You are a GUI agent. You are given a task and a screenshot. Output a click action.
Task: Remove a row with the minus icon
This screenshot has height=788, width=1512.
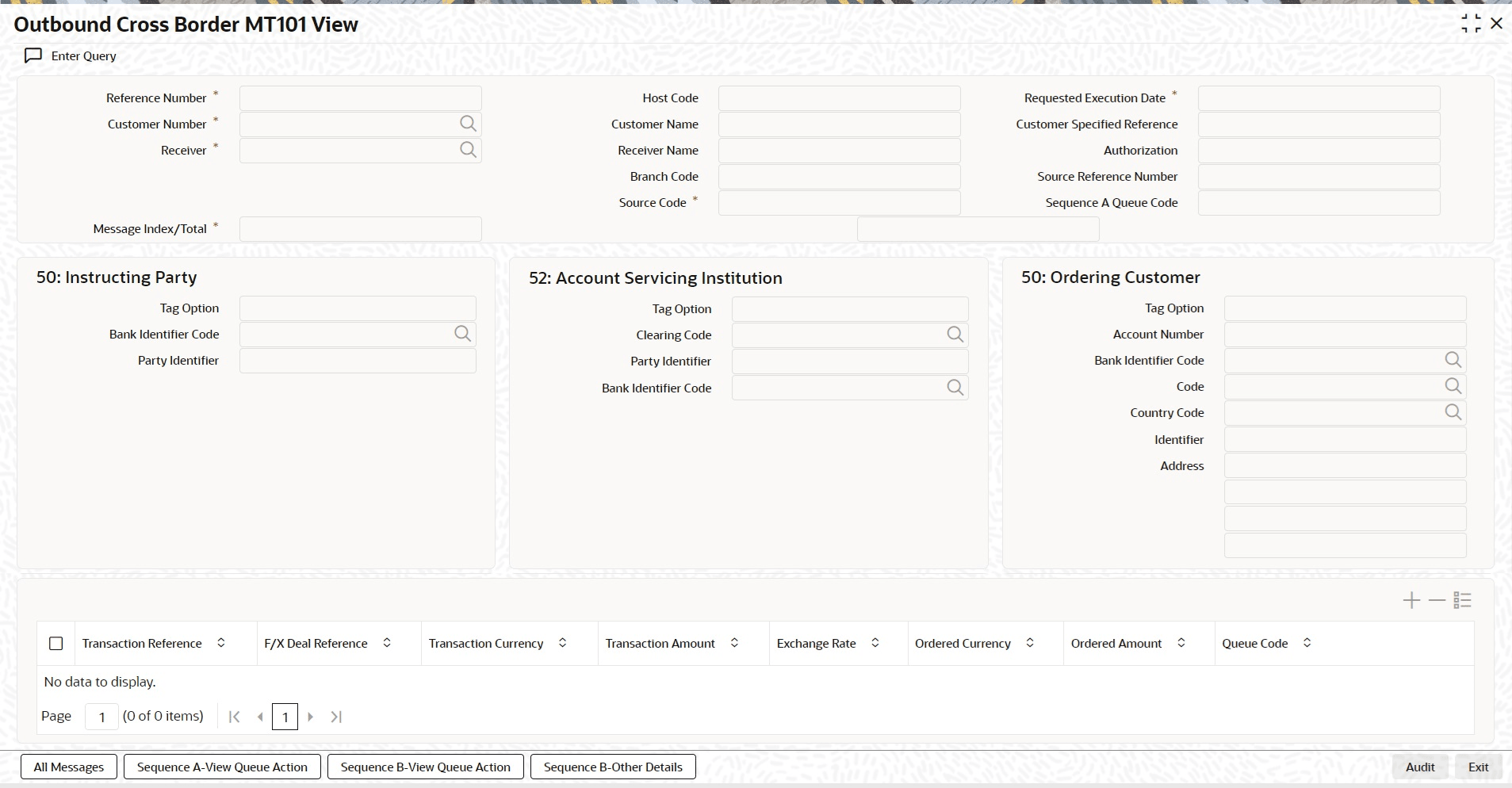(1437, 600)
